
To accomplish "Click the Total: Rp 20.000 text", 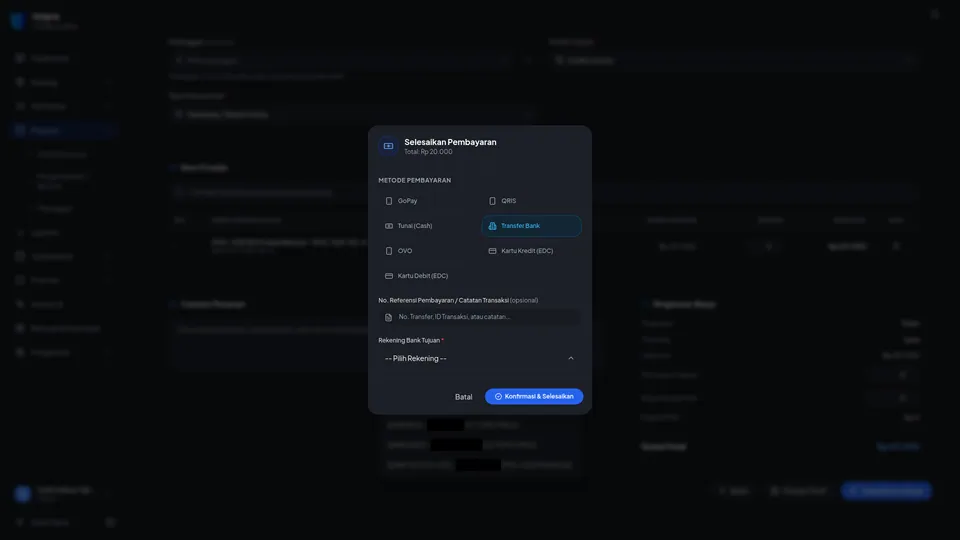I will tap(428, 152).
